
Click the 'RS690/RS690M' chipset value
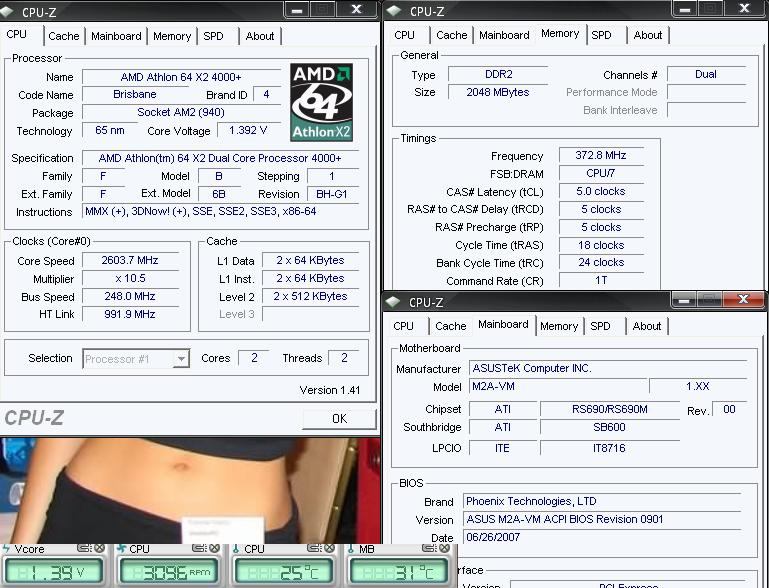coord(610,409)
